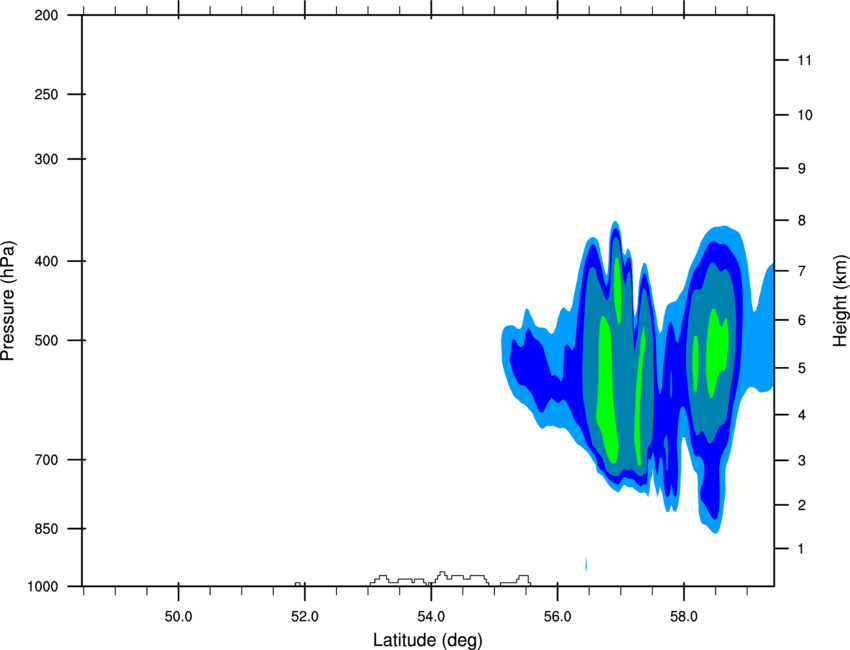Click the 250 pressure tick label

[46, 94]
